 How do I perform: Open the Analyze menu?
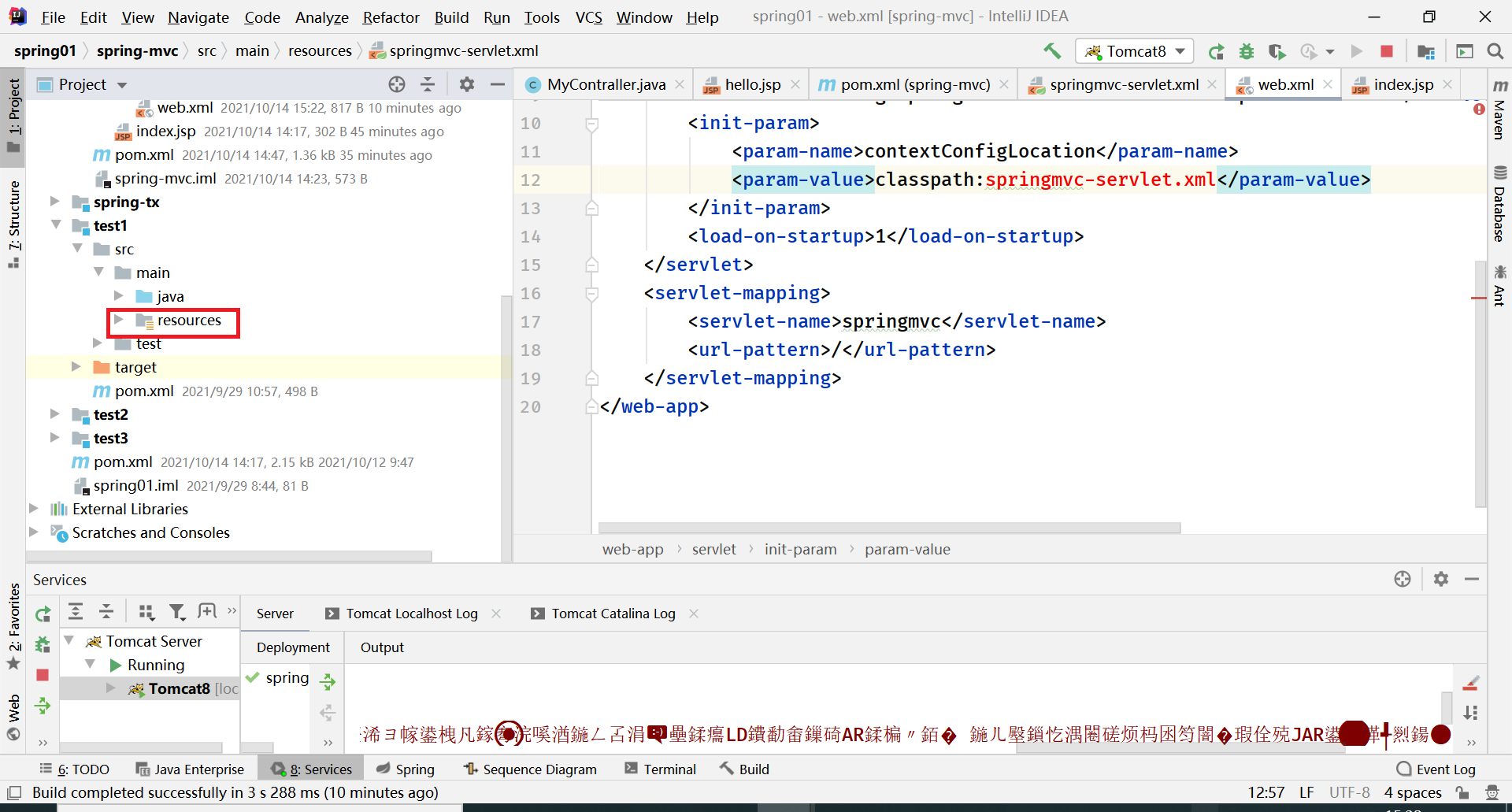[x=321, y=17]
